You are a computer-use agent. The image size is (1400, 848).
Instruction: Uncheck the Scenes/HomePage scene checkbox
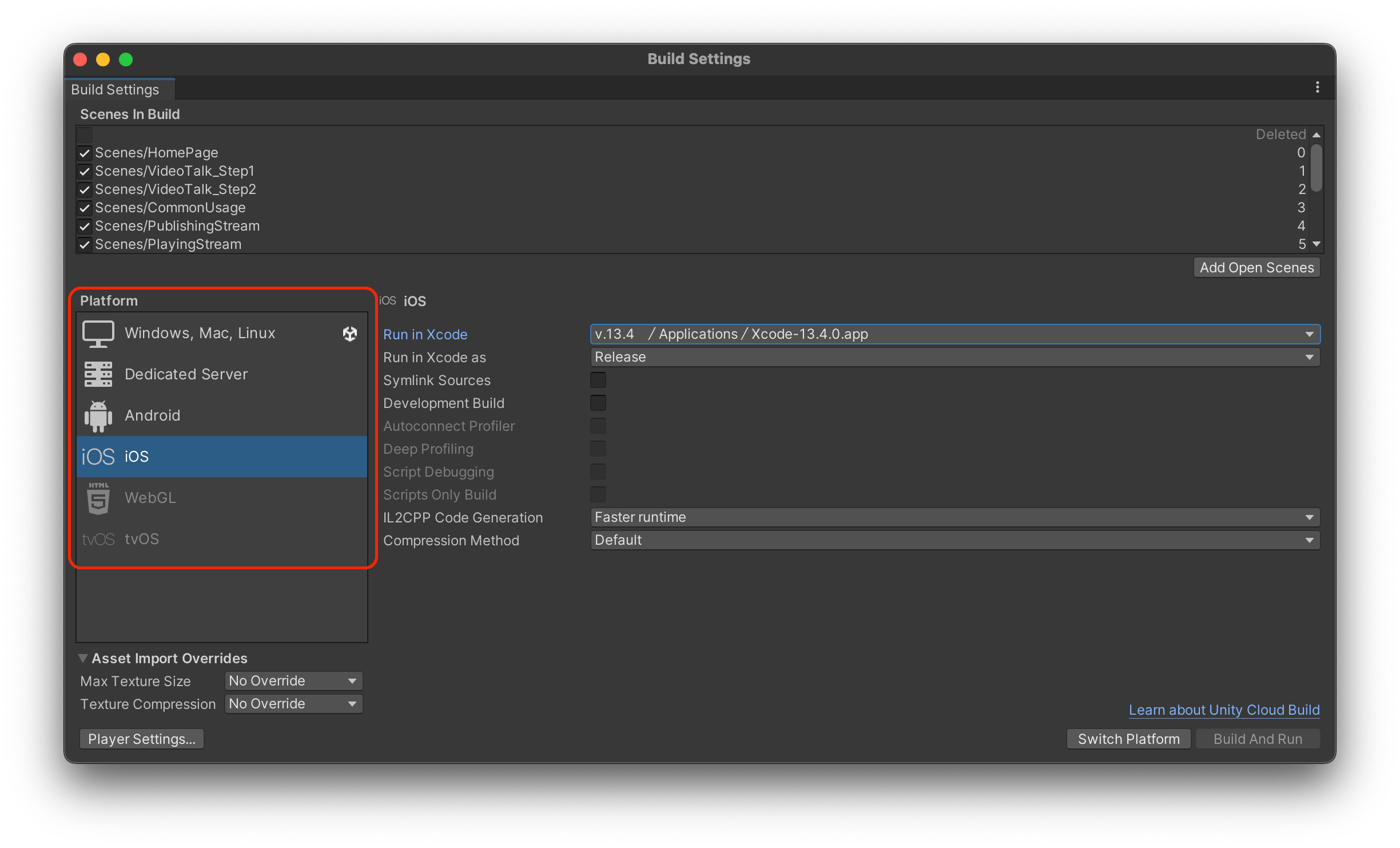[85, 153]
